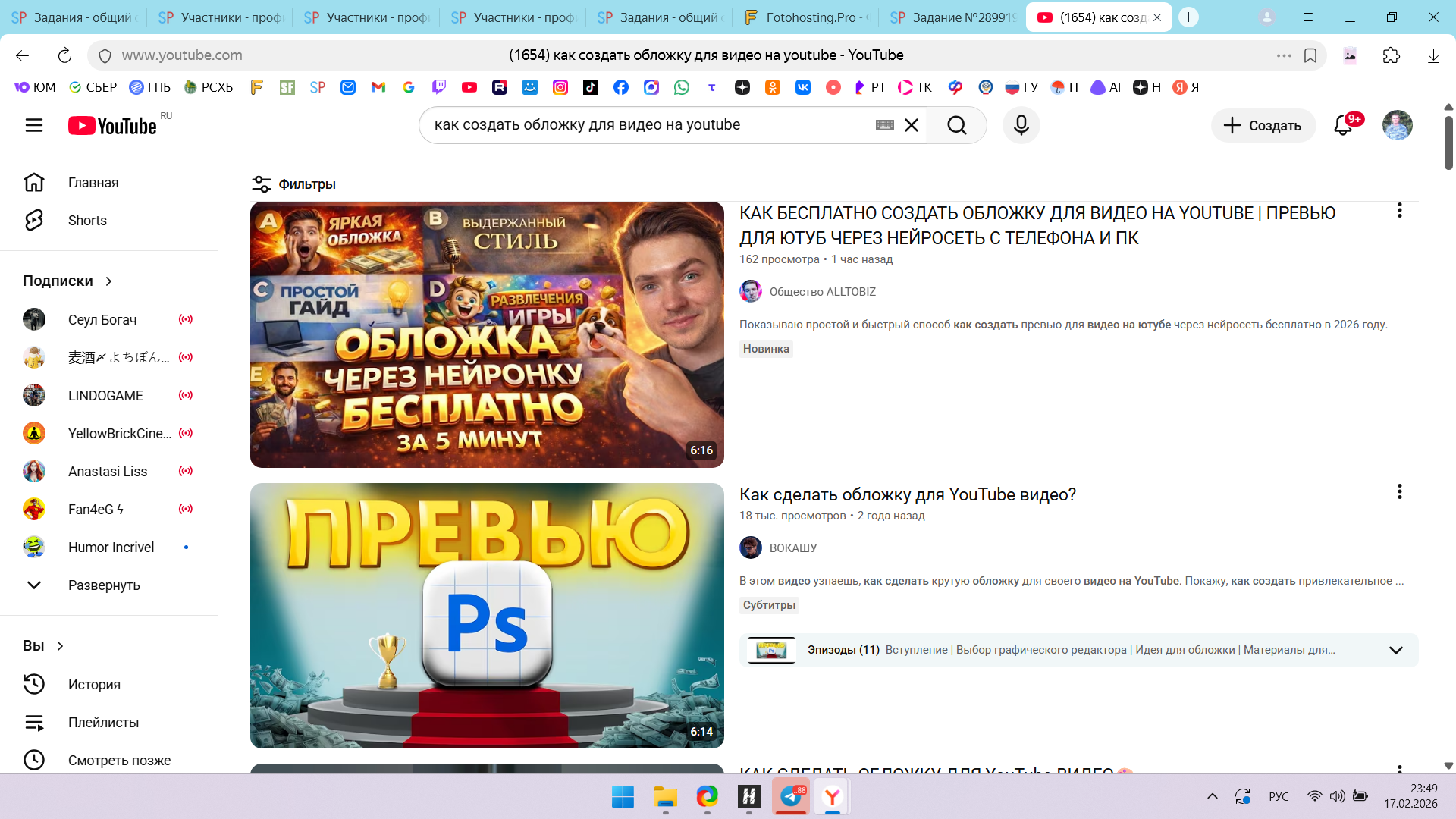Open Telegram from Windows taskbar

(790, 796)
